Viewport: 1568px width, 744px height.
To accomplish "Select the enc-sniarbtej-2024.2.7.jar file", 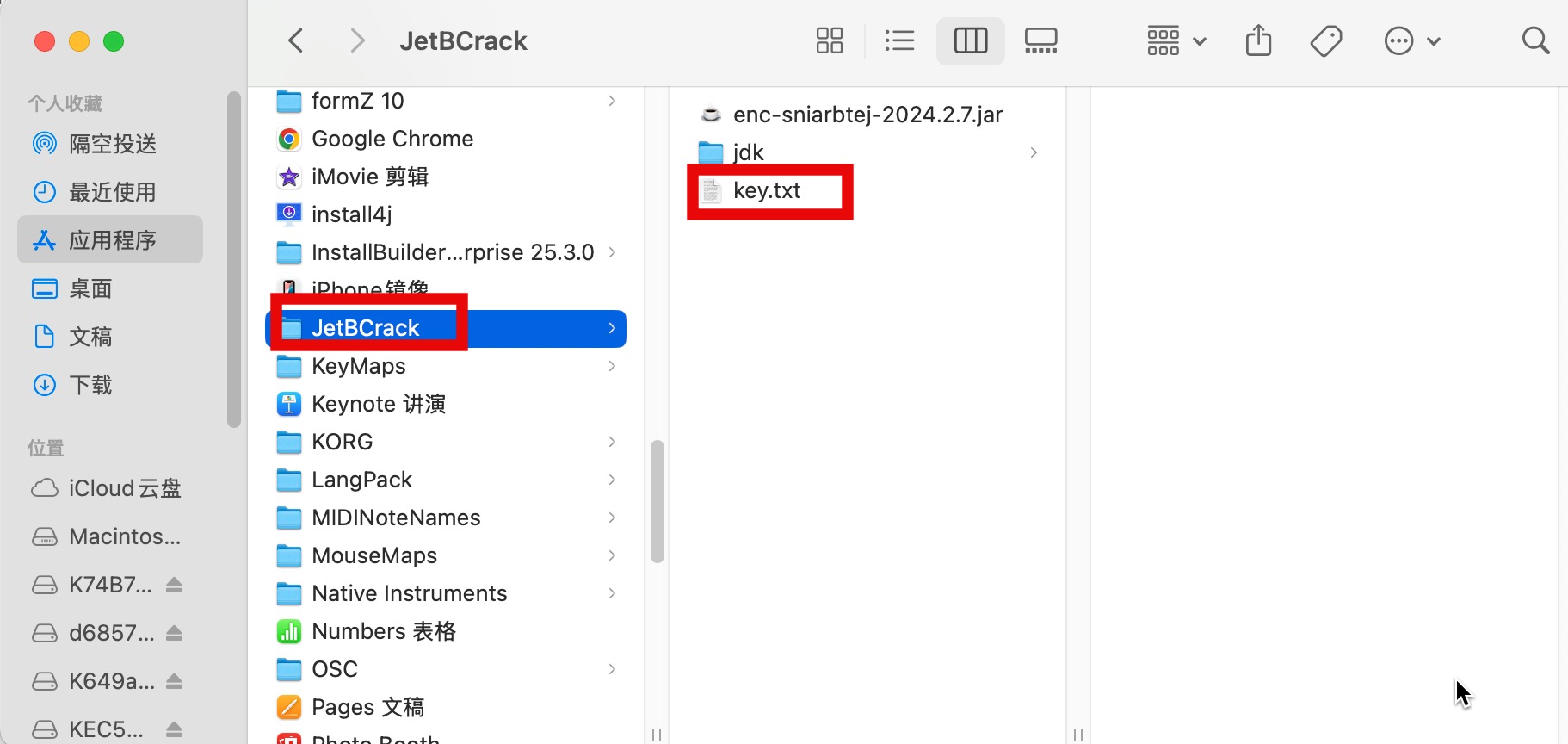I will point(867,115).
